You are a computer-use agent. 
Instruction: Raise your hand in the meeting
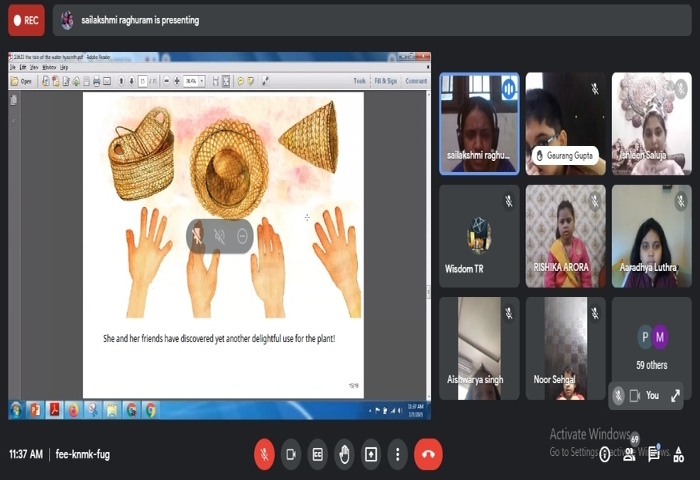point(344,455)
